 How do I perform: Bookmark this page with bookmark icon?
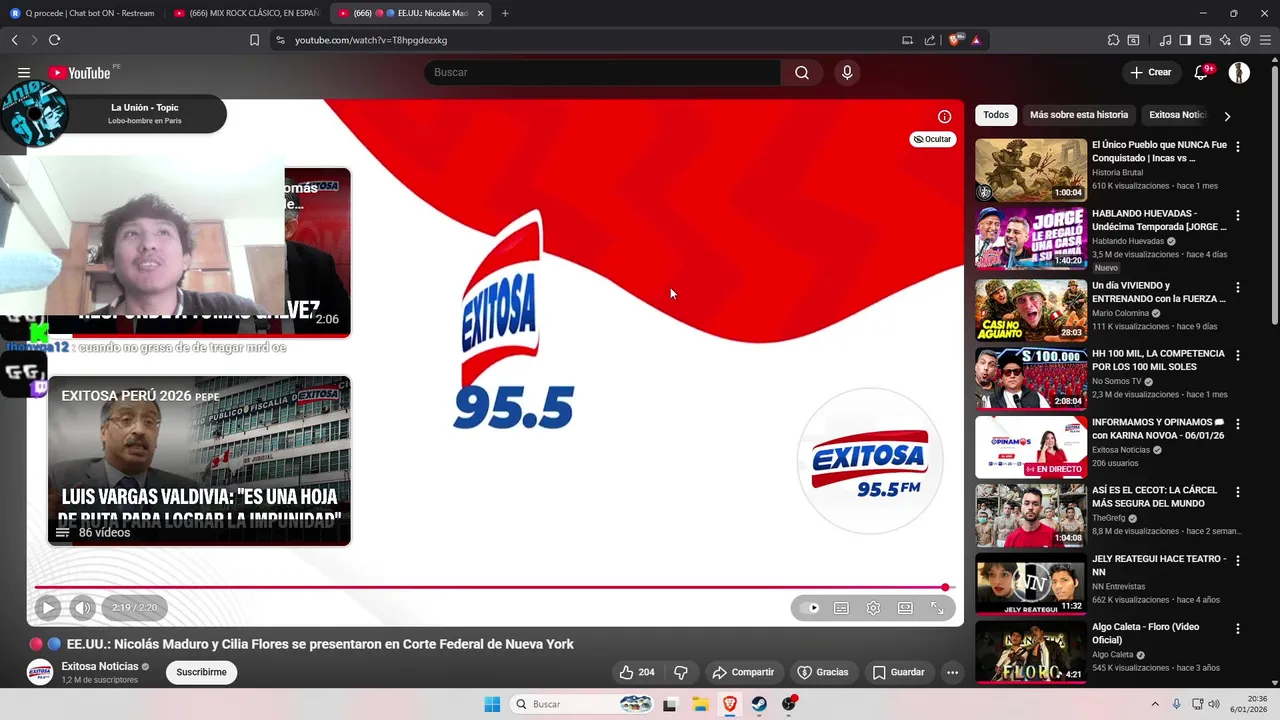point(254,40)
